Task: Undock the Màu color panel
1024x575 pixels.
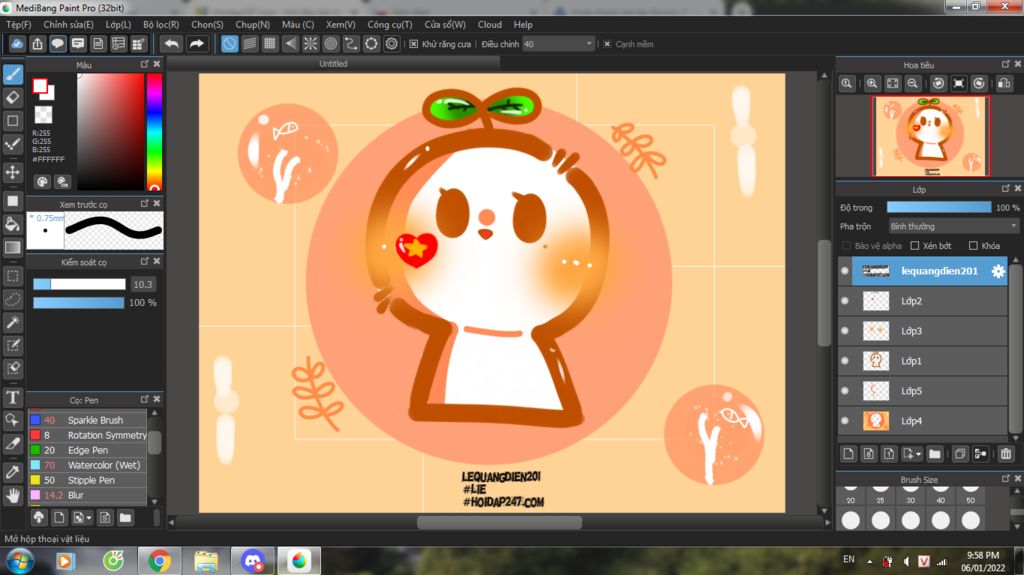Action: point(144,64)
